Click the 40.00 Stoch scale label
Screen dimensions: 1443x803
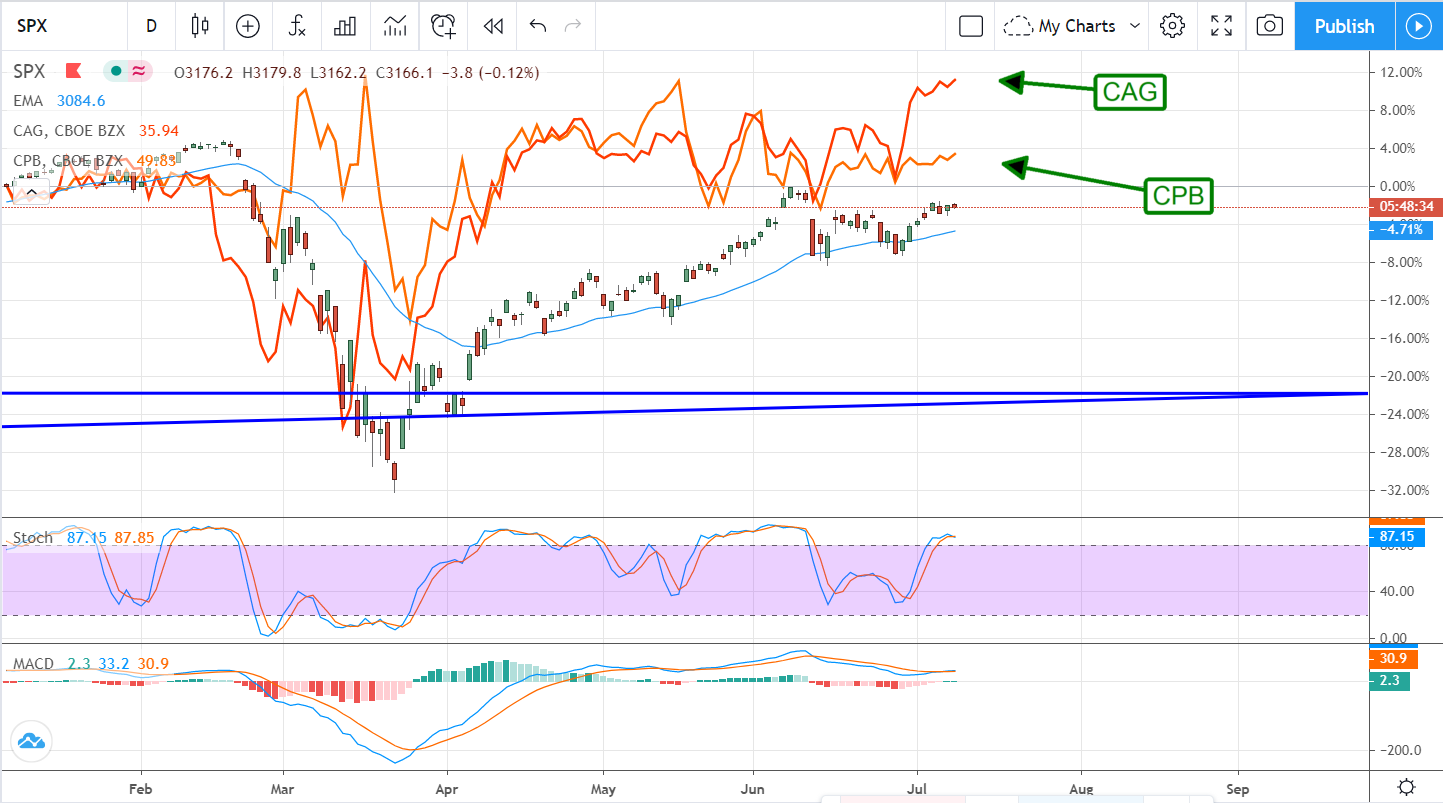(1397, 591)
